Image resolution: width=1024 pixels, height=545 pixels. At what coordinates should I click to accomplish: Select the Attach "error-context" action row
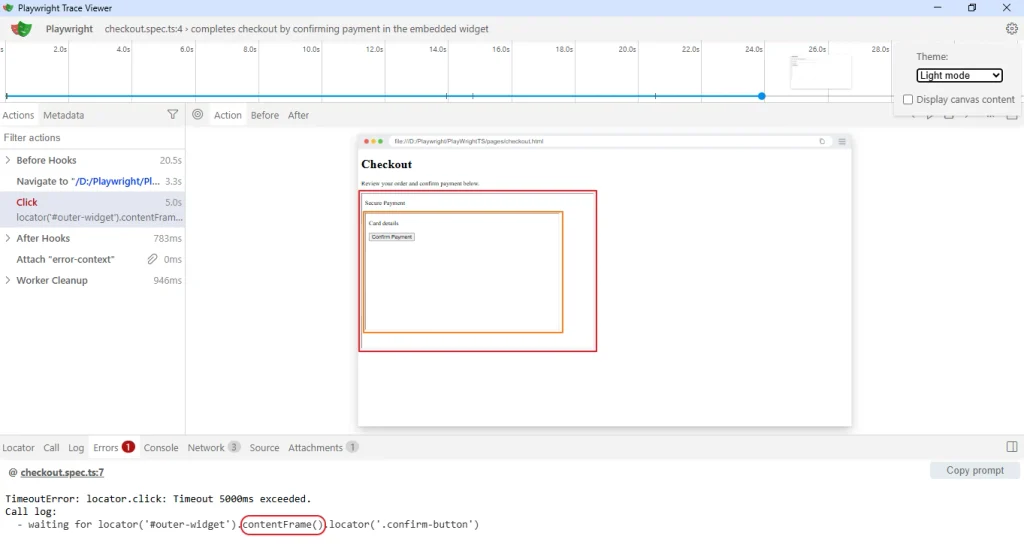pyautogui.click(x=92, y=259)
